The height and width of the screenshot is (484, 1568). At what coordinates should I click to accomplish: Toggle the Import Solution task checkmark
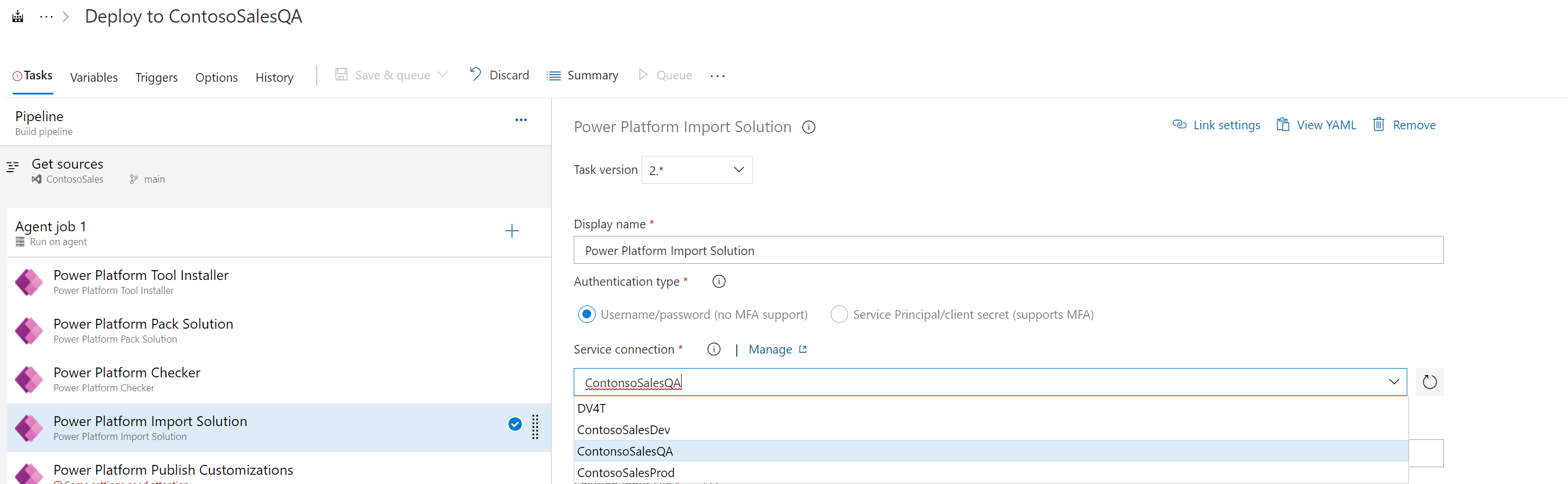tap(515, 424)
